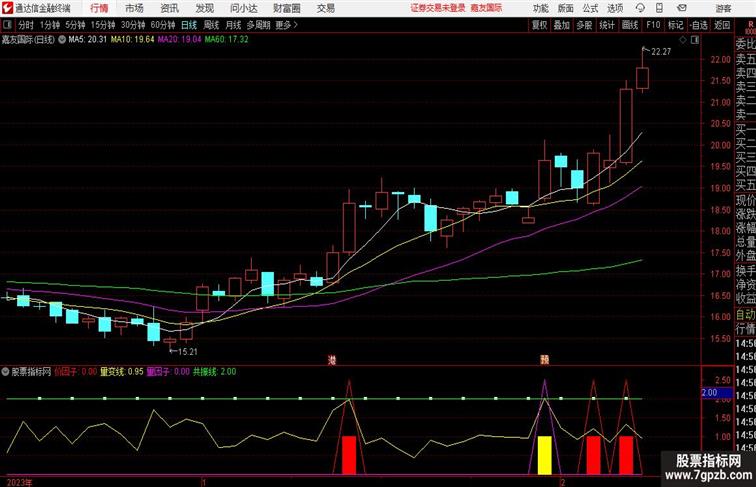Toggle the side panel icon near chart corner
The image size is (756, 487).
[x=695, y=40]
